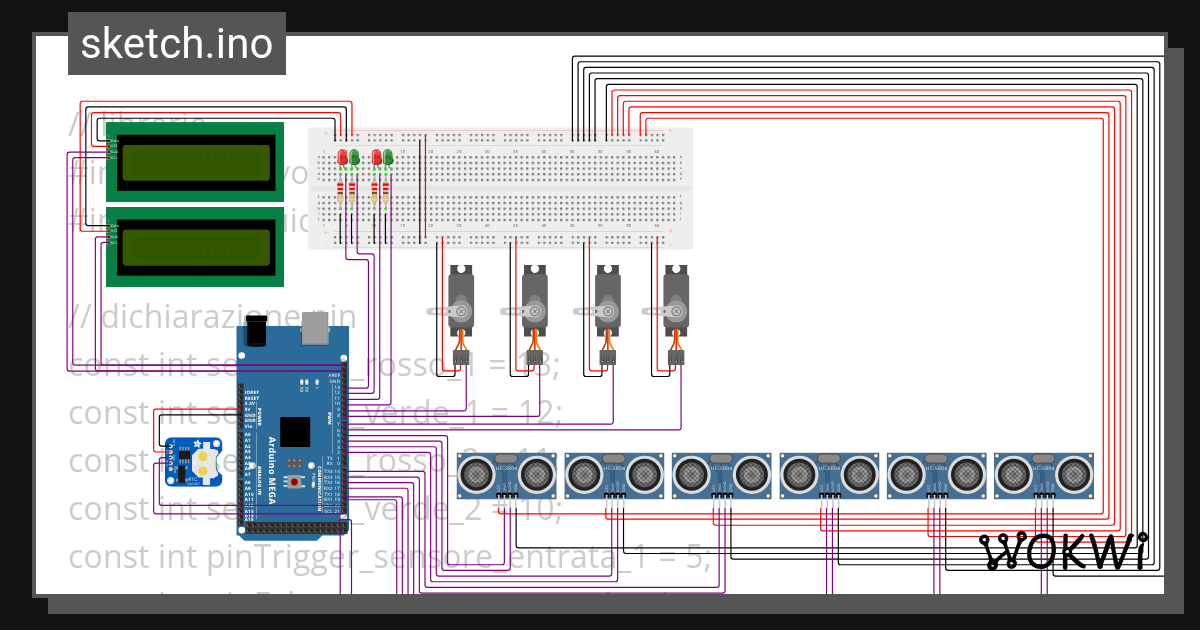The height and width of the screenshot is (630, 1200).
Task: Click the breadboard
Action: tap(550, 190)
